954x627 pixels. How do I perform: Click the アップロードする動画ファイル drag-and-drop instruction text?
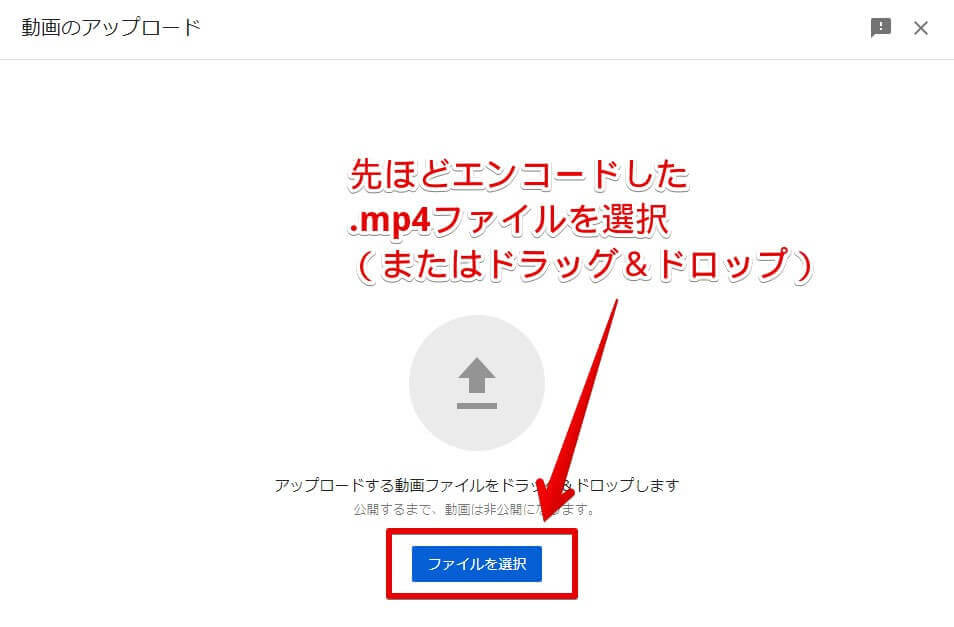tap(476, 485)
